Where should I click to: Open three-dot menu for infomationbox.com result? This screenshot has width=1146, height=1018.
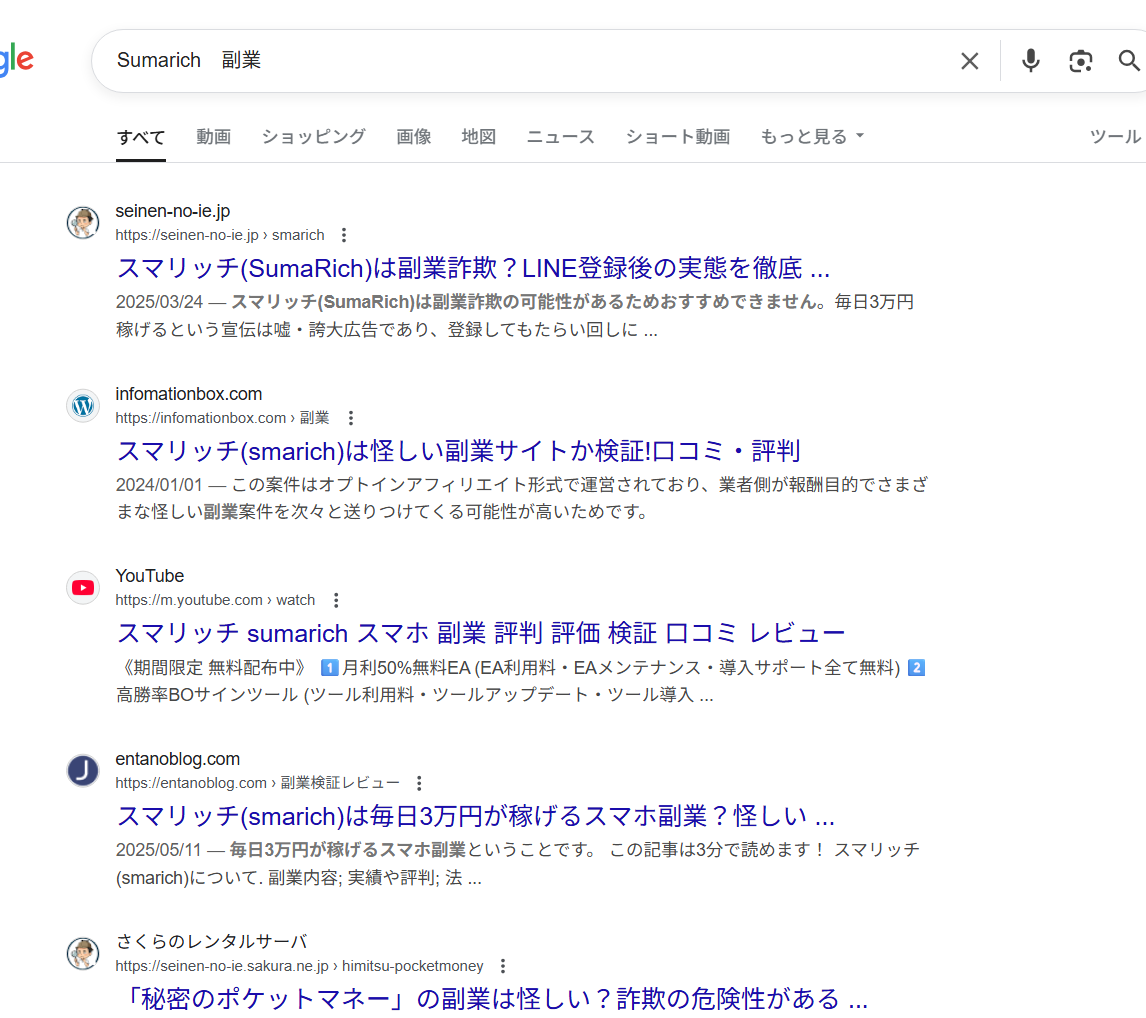(x=351, y=418)
